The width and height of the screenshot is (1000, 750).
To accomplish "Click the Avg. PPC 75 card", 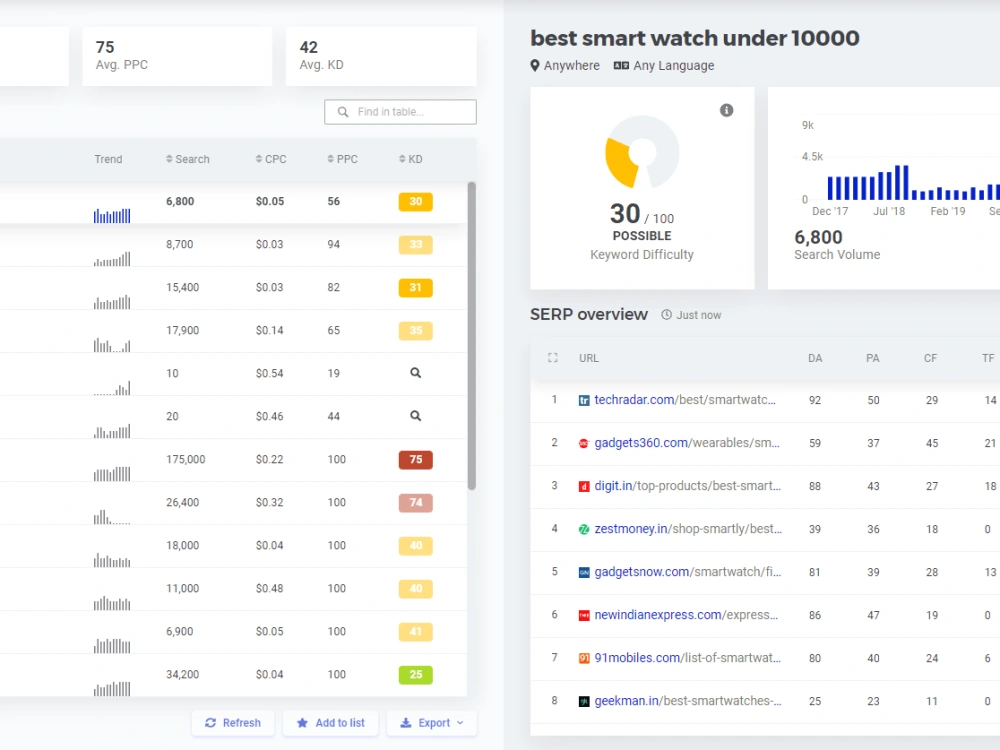I will (x=177, y=56).
